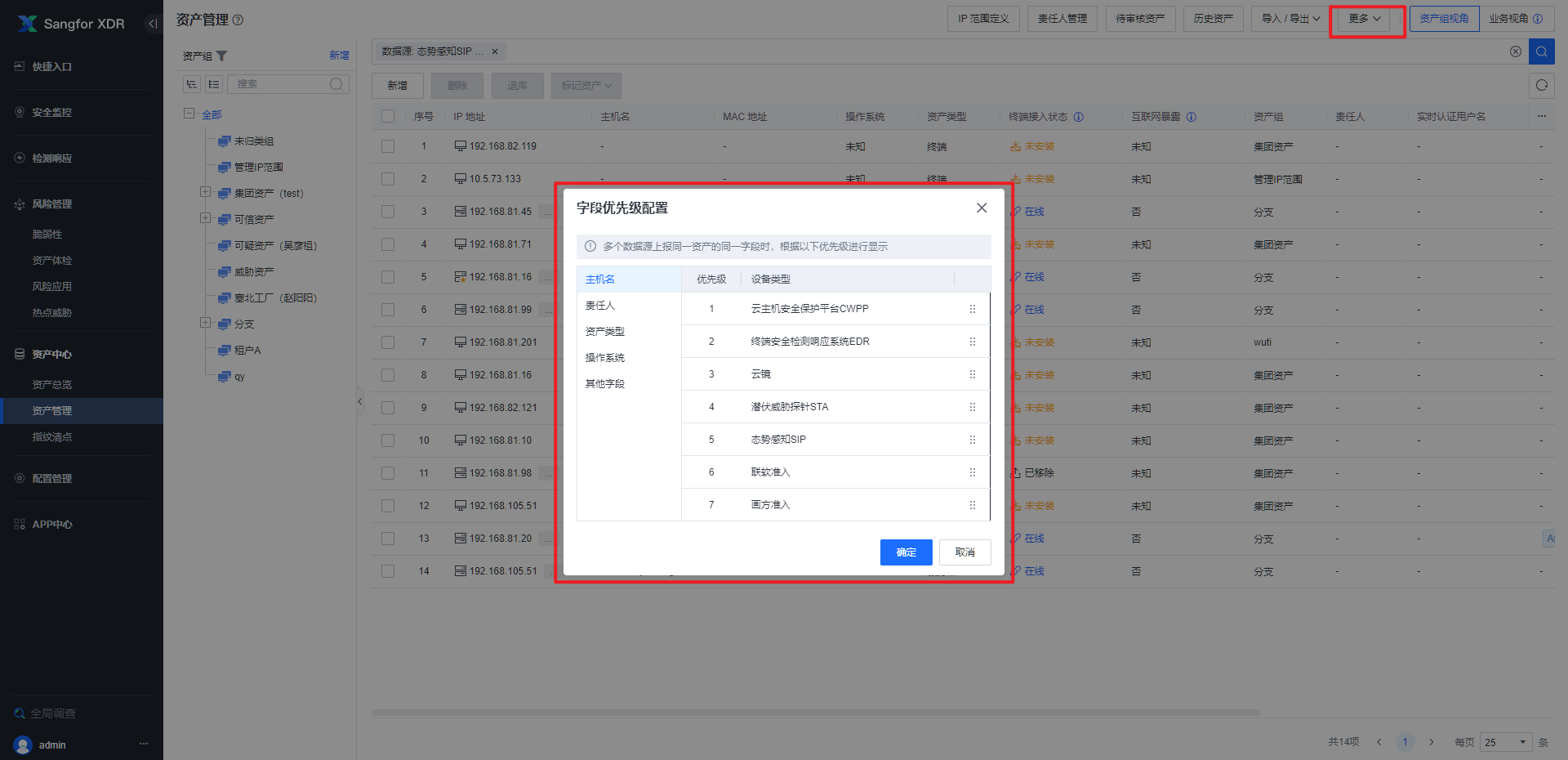Image resolution: width=1568 pixels, height=760 pixels.
Task: Toggle the select-all checkbox in table header
Action: 388,117
